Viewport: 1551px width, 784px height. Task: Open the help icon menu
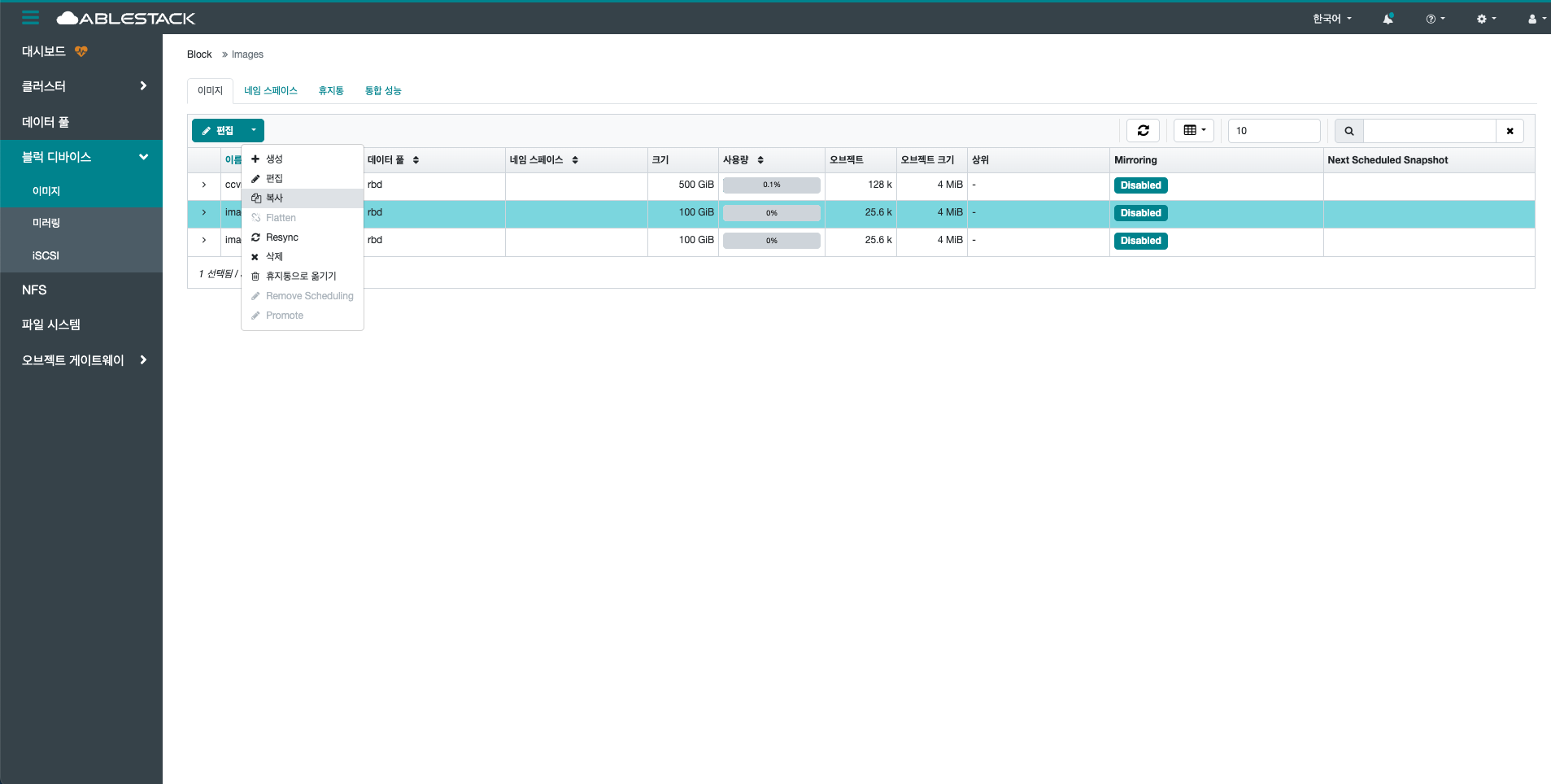coord(1432,18)
